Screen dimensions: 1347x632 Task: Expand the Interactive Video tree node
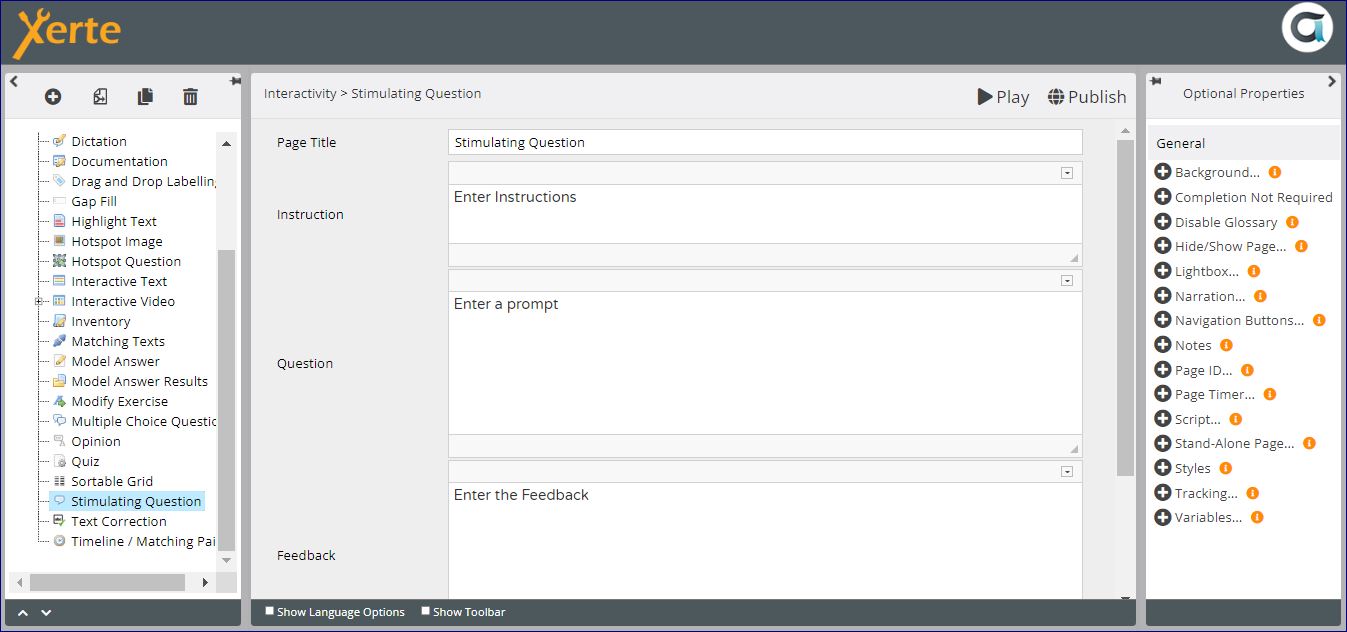(x=39, y=301)
